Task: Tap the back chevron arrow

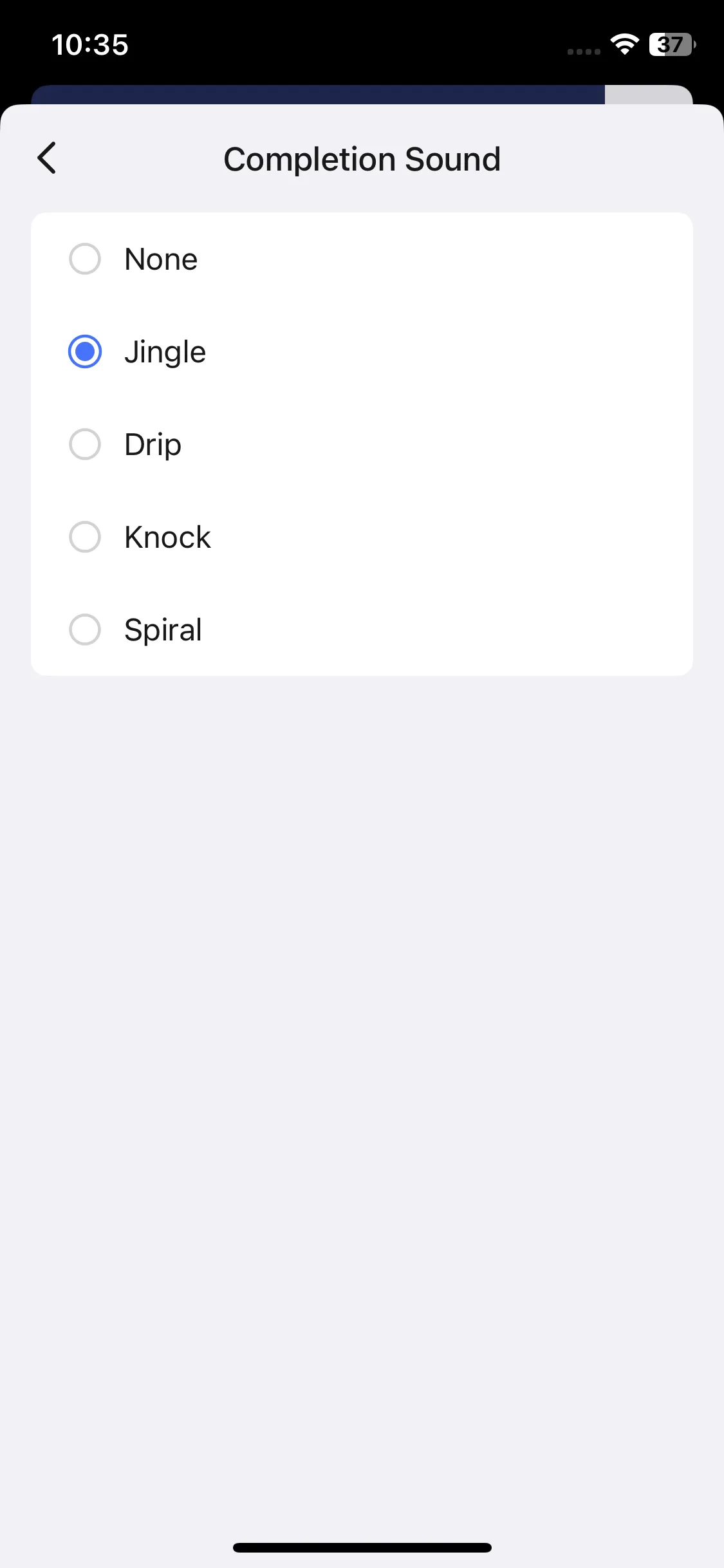Action: coord(47,158)
